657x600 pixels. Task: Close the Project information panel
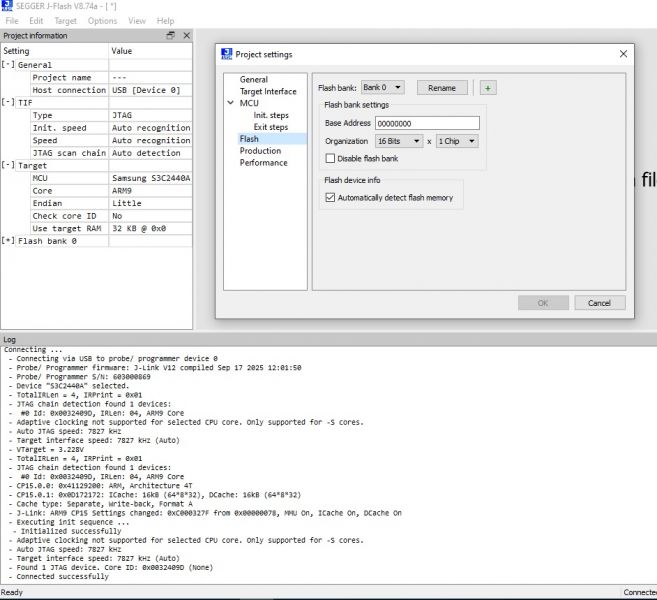186,36
